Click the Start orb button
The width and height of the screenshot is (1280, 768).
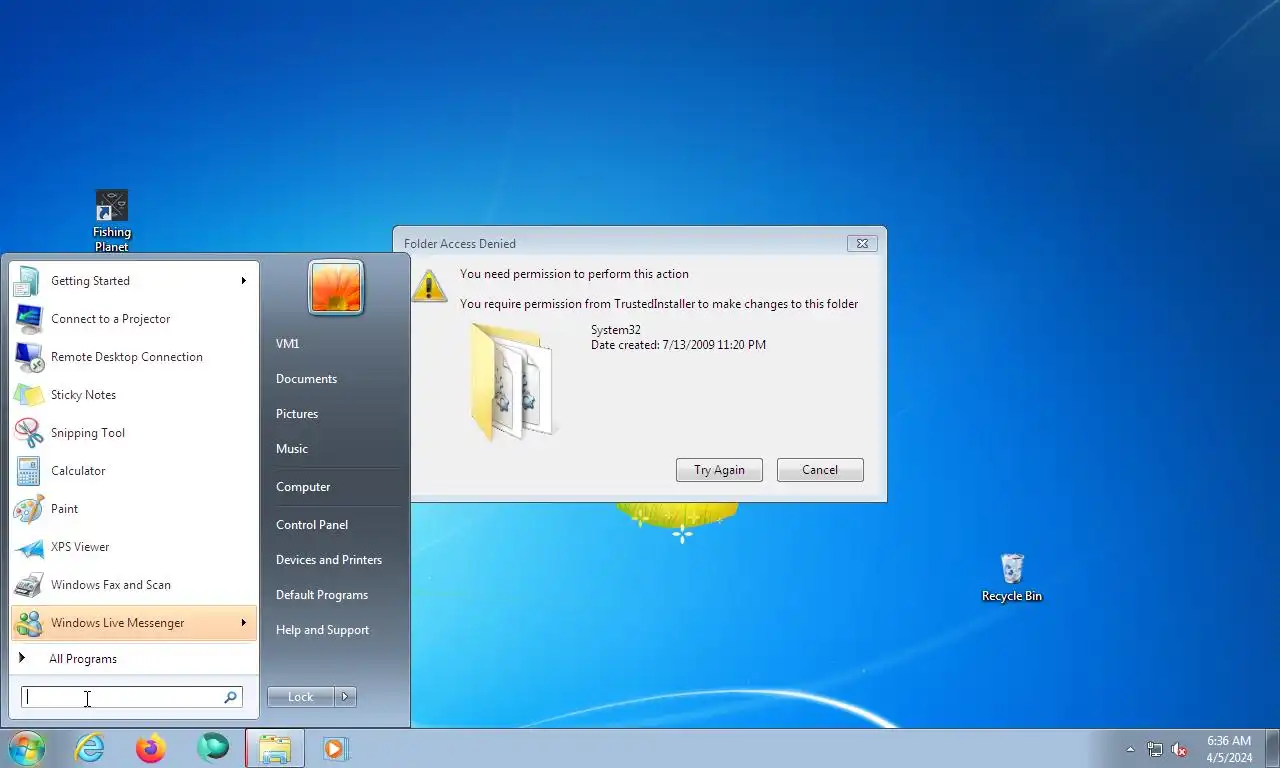(x=27, y=748)
